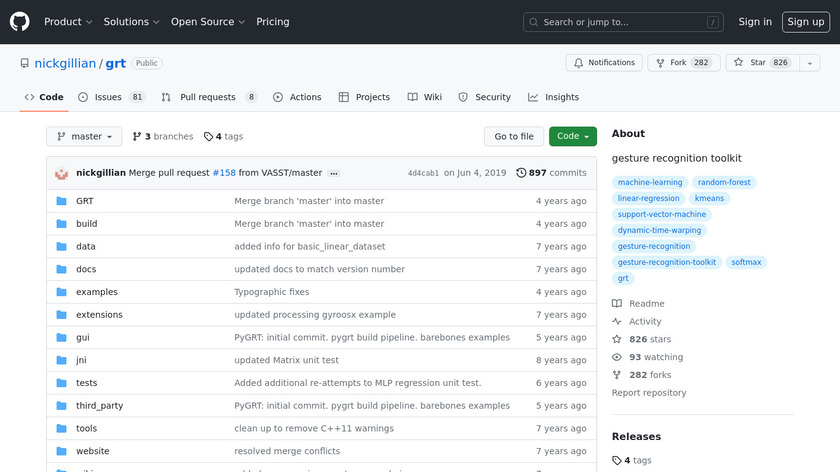Select the machine-learning topic tag
The height and width of the screenshot is (472, 840).
point(650,183)
